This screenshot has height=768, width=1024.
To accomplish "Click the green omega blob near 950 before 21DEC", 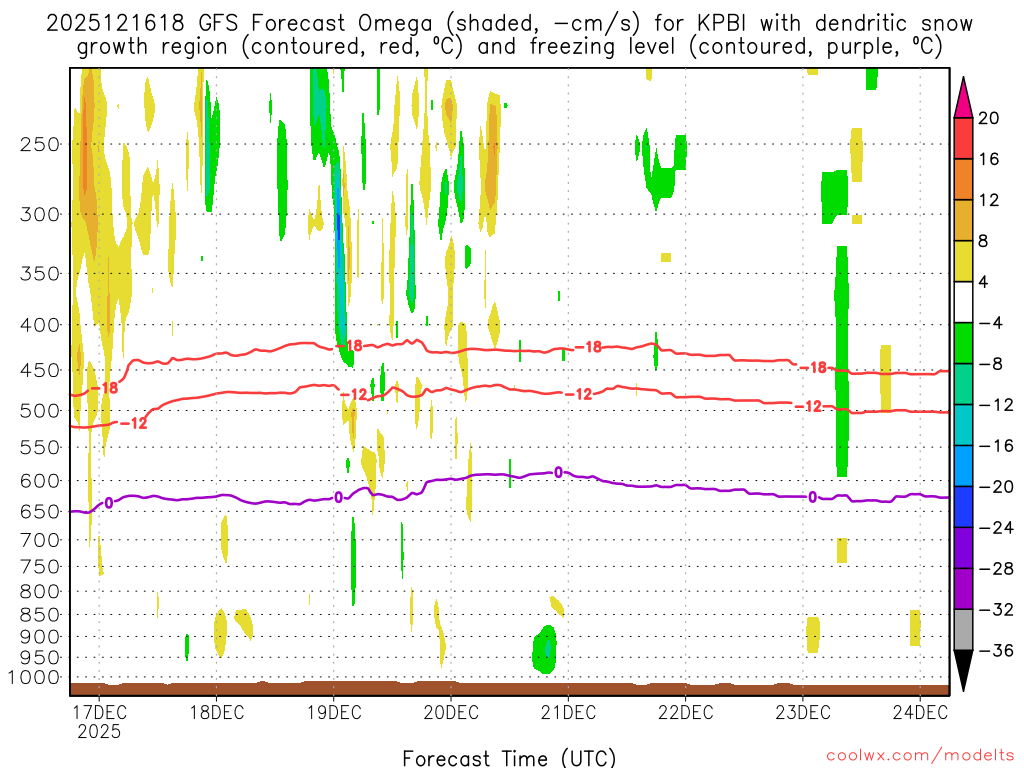I will (545, 649).
